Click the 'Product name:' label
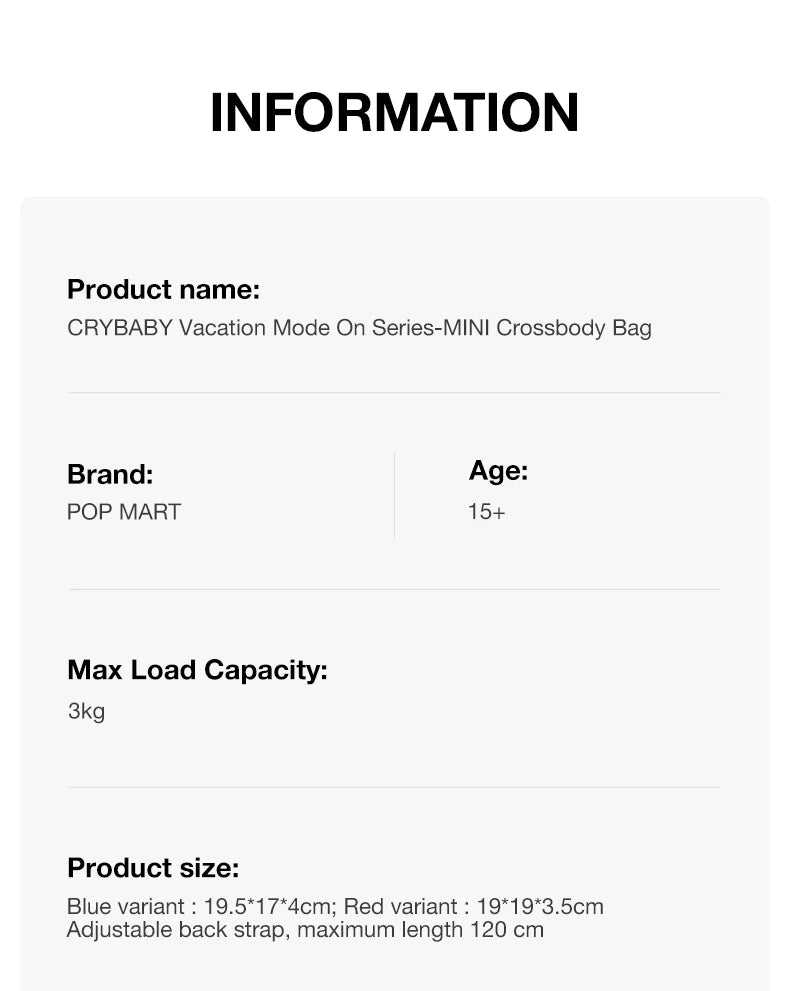 163,290
